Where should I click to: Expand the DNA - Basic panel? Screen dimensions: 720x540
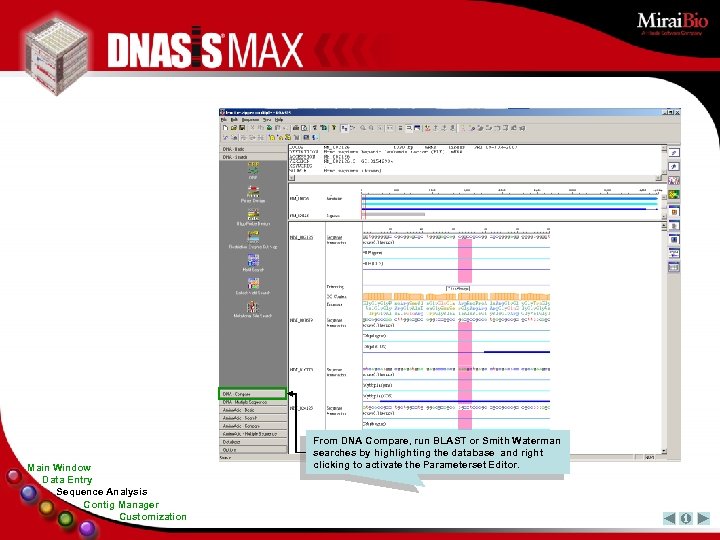tap(253, 149)
